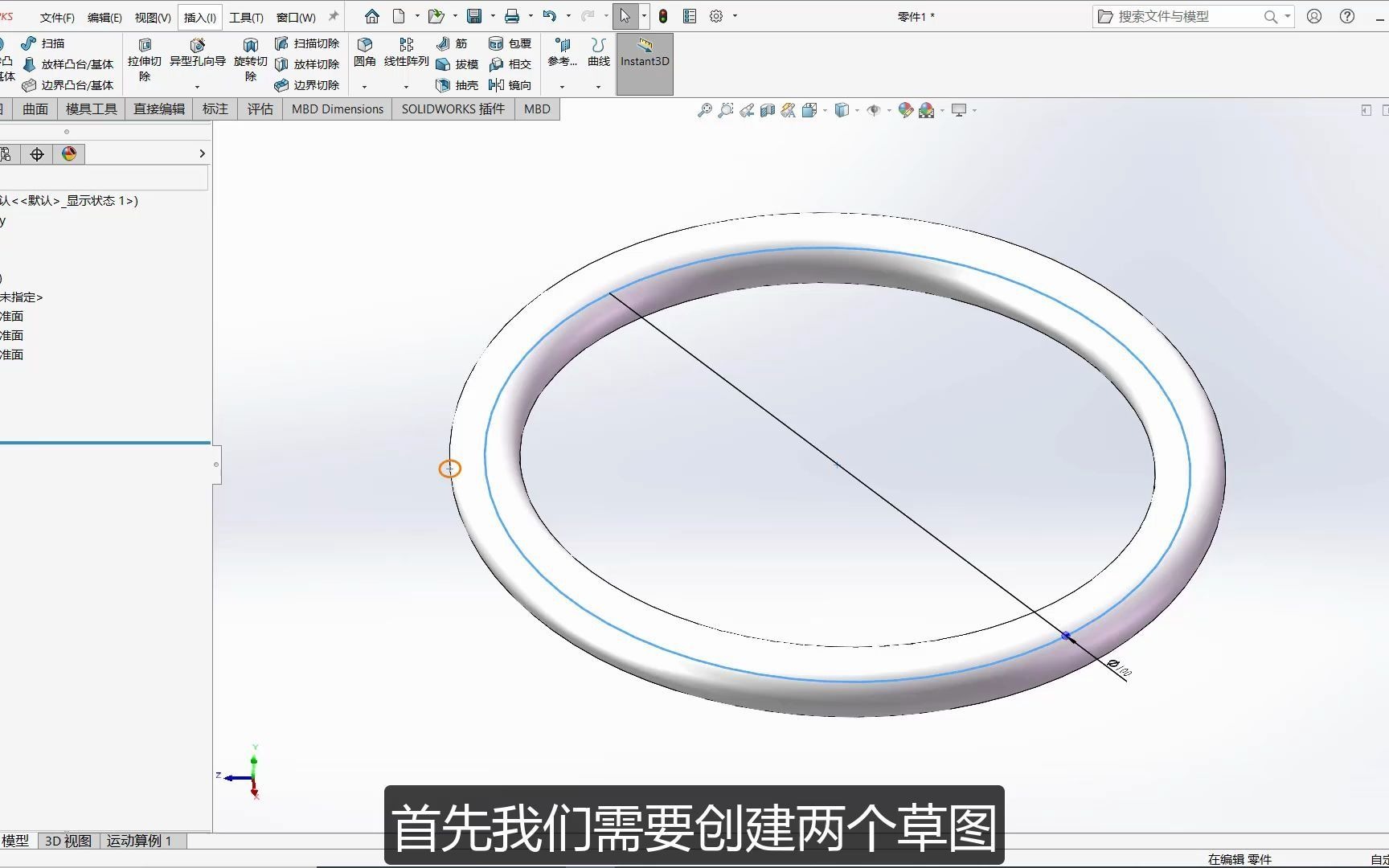Viewport: 1389px width, 868px height.
Task: Toggle visibility with the 隐藏/显示 eye icon
Action: pos(873,110)
